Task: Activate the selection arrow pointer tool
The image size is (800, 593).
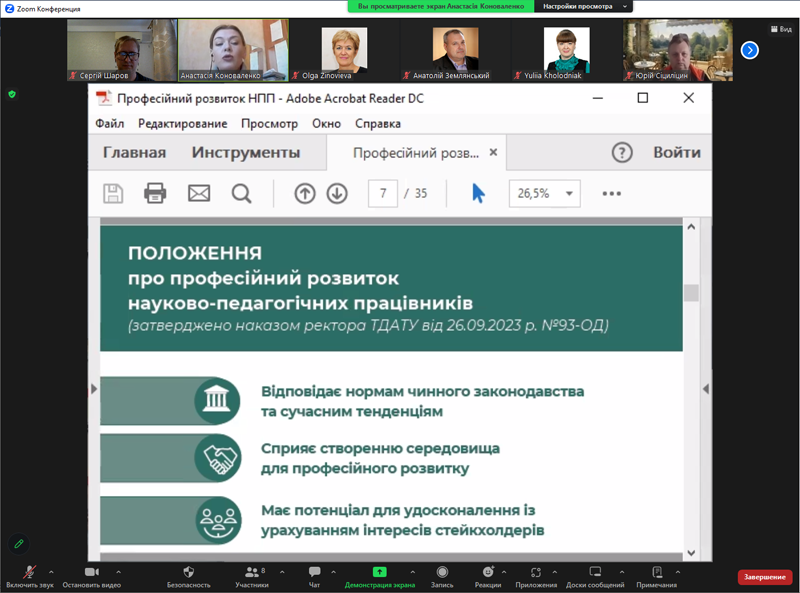Action: pyautogui.click(x=478, y=194)
